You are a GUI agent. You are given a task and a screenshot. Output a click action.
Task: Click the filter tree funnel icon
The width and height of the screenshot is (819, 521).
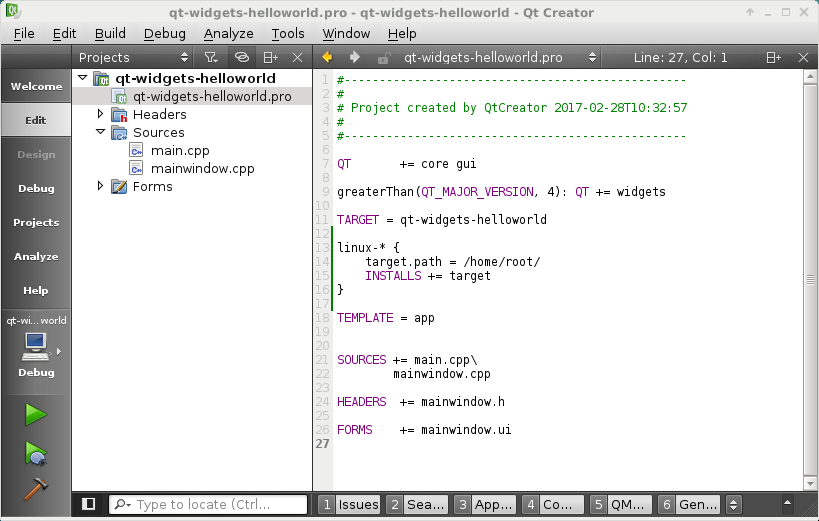210,57
